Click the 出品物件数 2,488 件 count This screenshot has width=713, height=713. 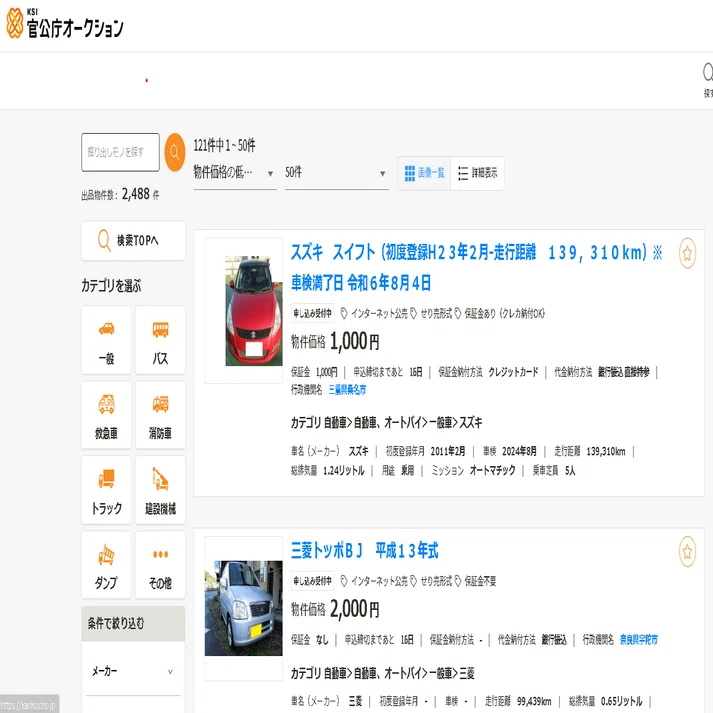(121, 195)
